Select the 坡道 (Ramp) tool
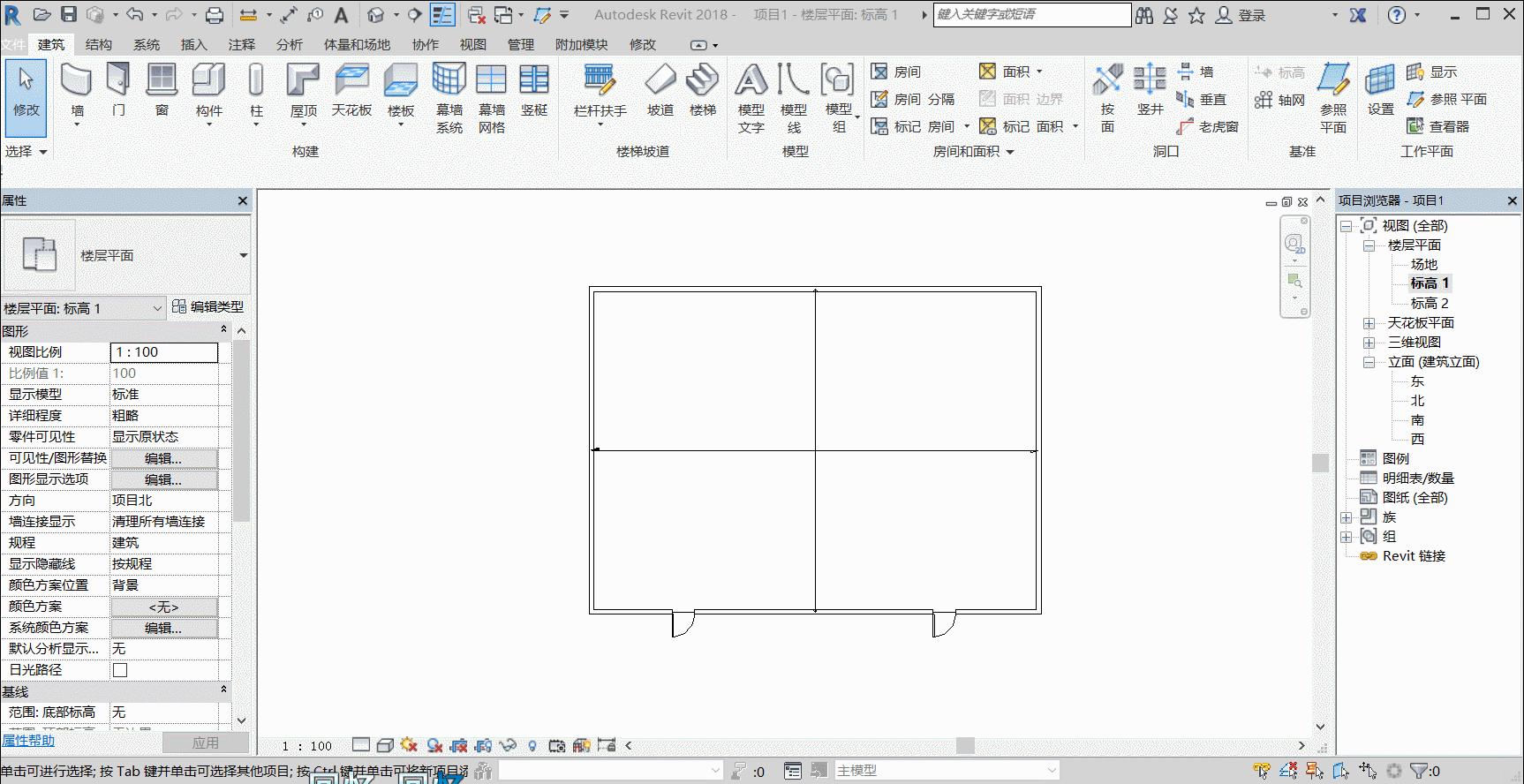 tap(660, 91)
